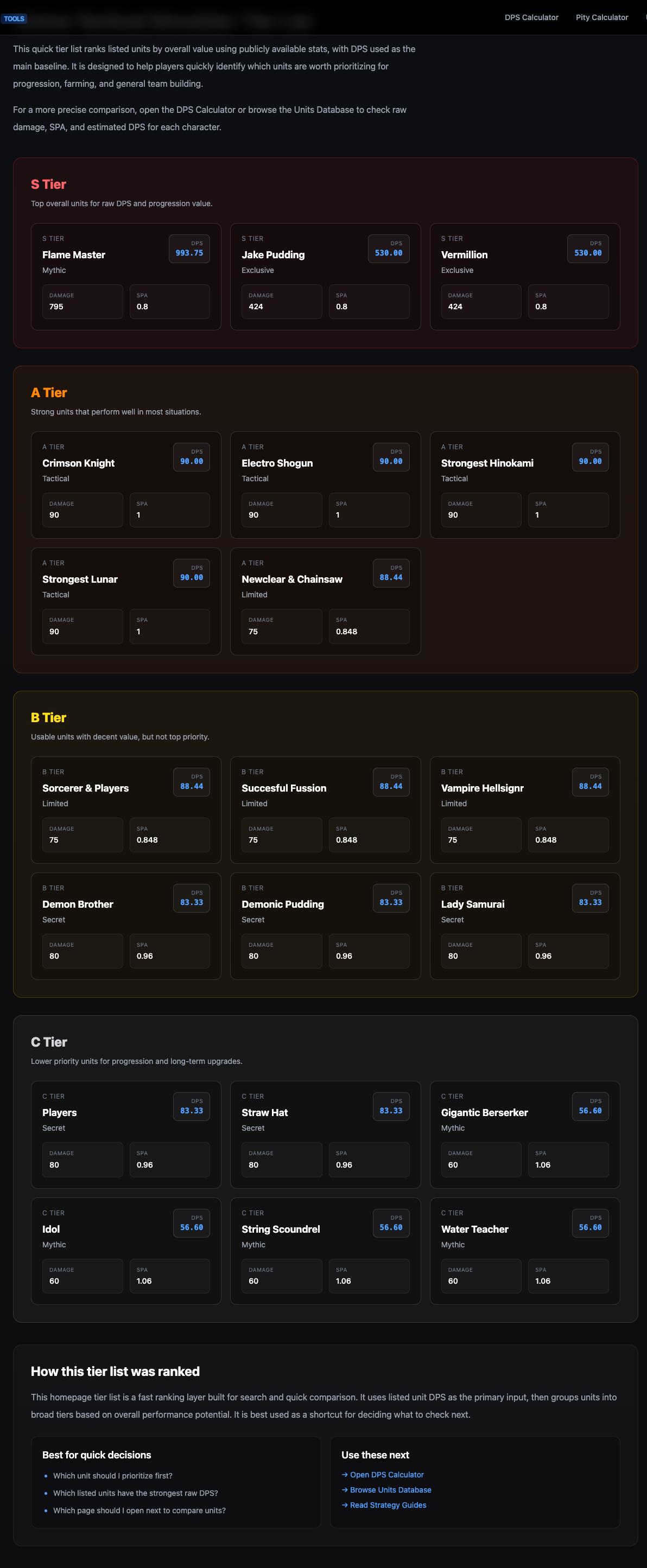
Task: Click the TOOLS badge in top bar
Action: (15, 18)
